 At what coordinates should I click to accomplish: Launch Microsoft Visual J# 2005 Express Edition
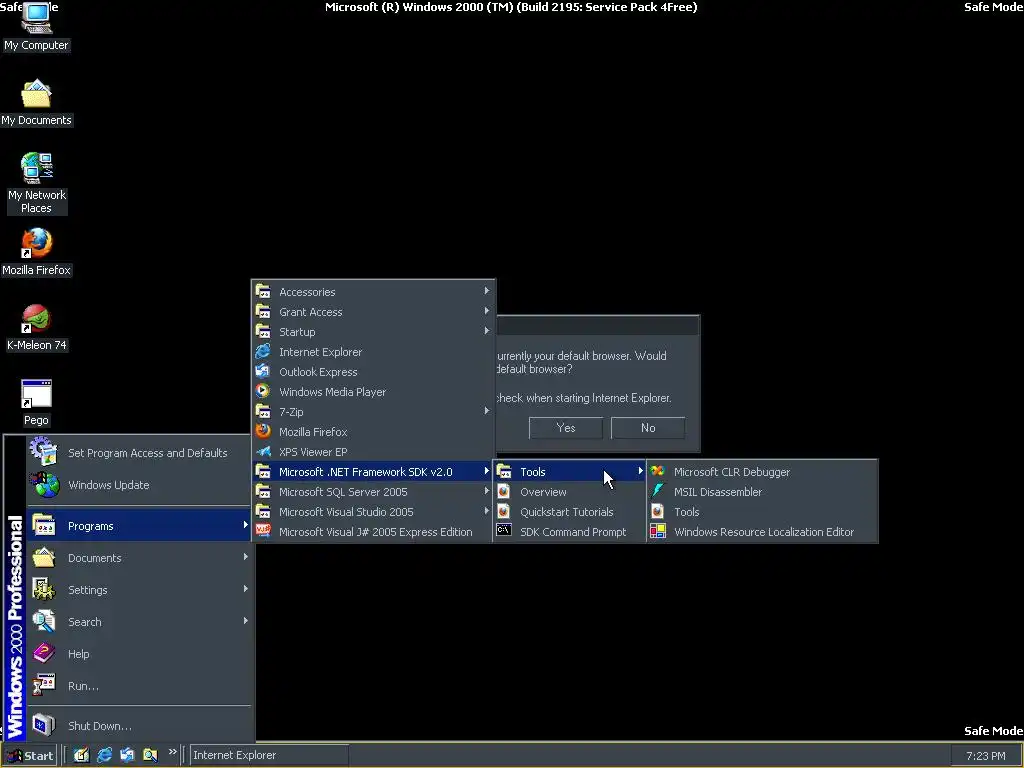[373, 532]
